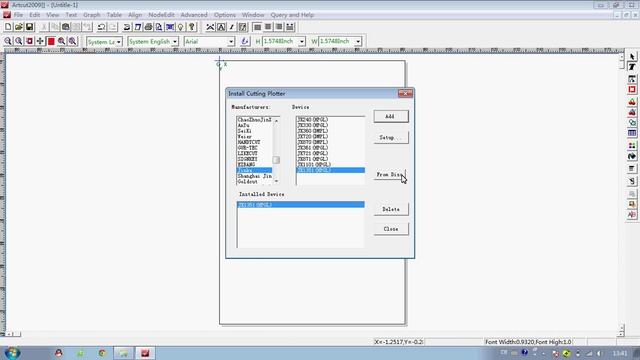Viewport: 640px width, 360px height.
Task: Click the solid red square icon
Action: (51, 41)
